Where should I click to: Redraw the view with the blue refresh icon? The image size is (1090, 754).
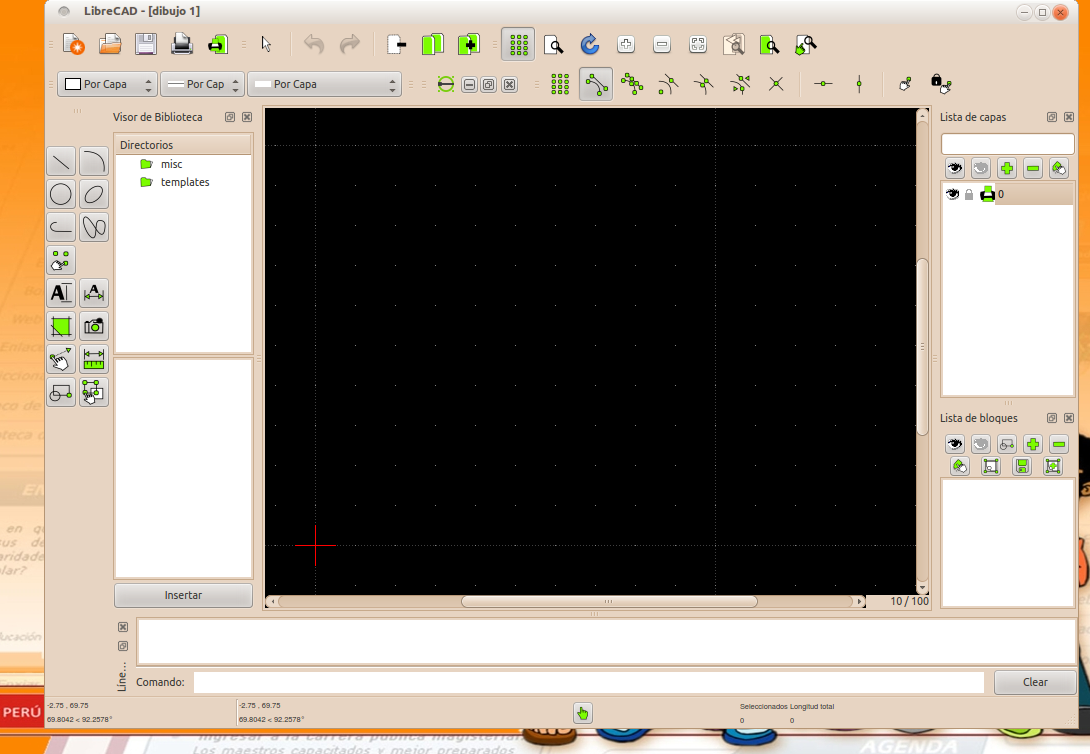pyautogui.click(x=589, y=44)
